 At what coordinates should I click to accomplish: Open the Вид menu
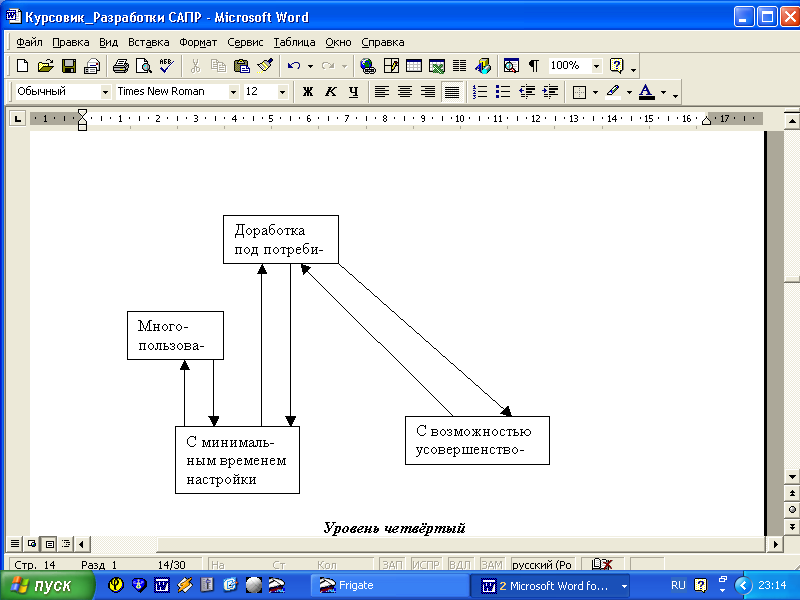(x=108, y=42)
